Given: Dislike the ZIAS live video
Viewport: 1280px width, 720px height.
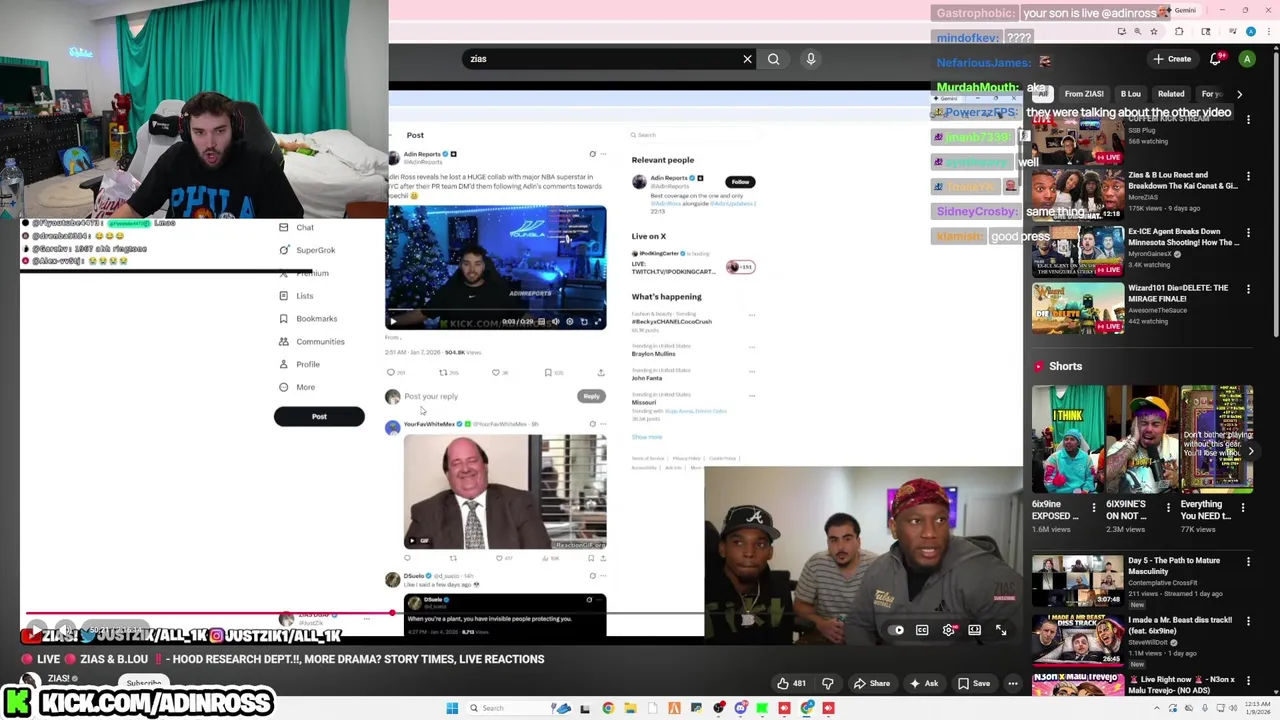Looking at the screenshot, I should pyautogui.click(x=828, y=684).
